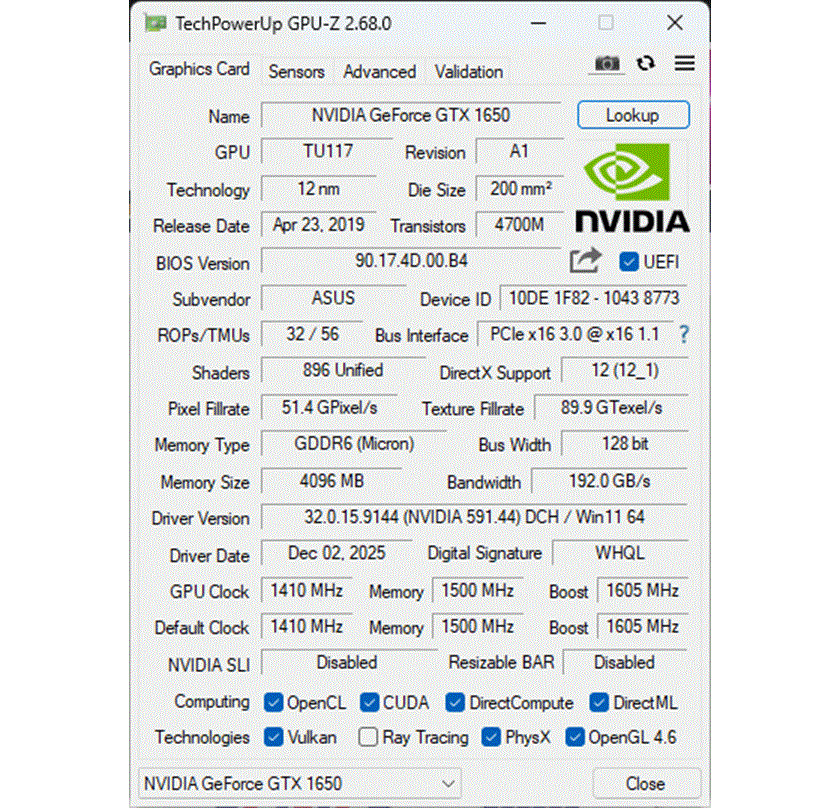Click the Transistors field 4700M
The height and width of the screenshot is (808, 830).
pyautogui.click(x=520, y=225)
